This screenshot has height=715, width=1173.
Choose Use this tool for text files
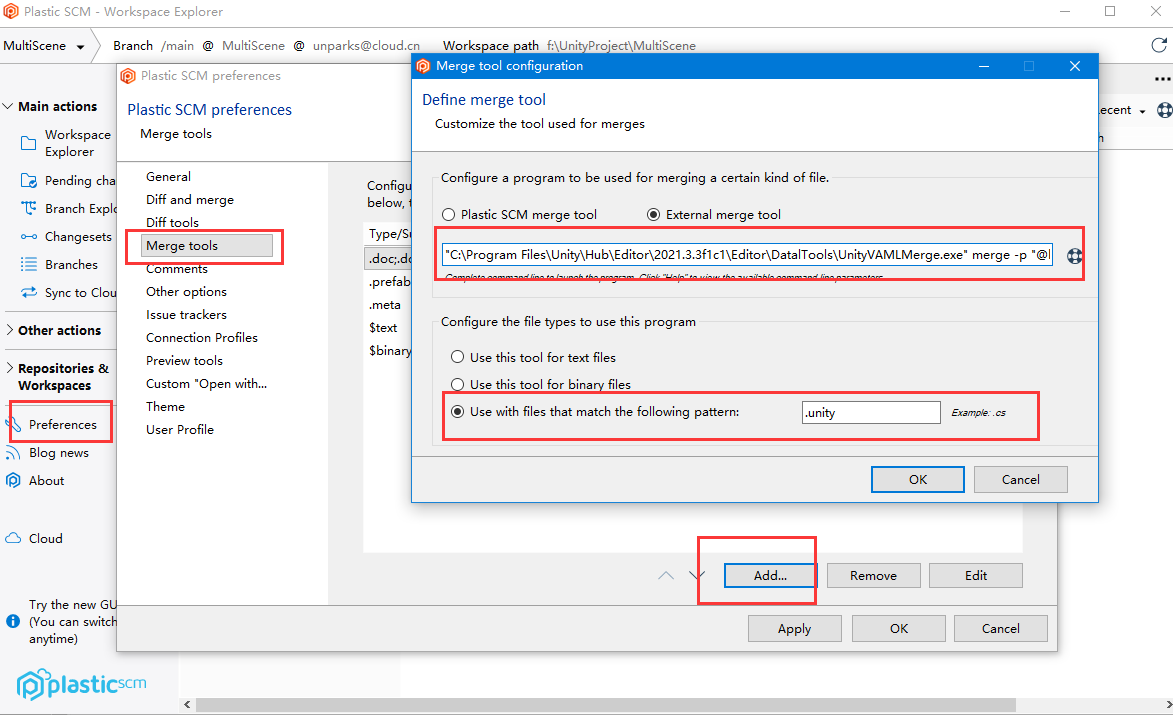[x=457, y=357]
